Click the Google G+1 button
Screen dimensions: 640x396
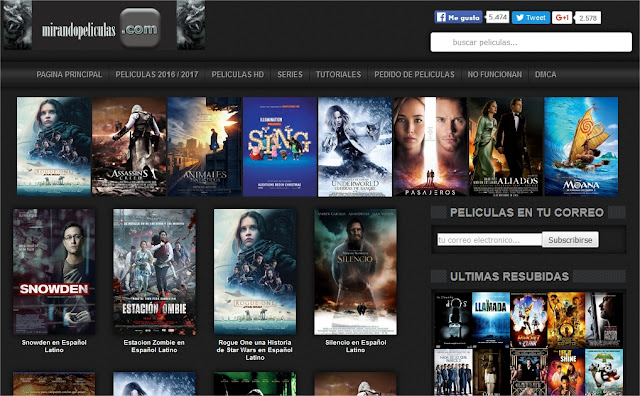562,18
